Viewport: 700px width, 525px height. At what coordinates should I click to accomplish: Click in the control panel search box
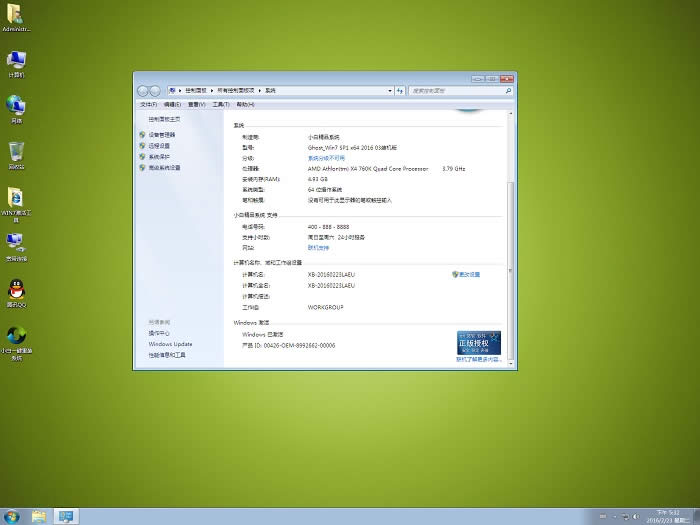click(460, 91)
